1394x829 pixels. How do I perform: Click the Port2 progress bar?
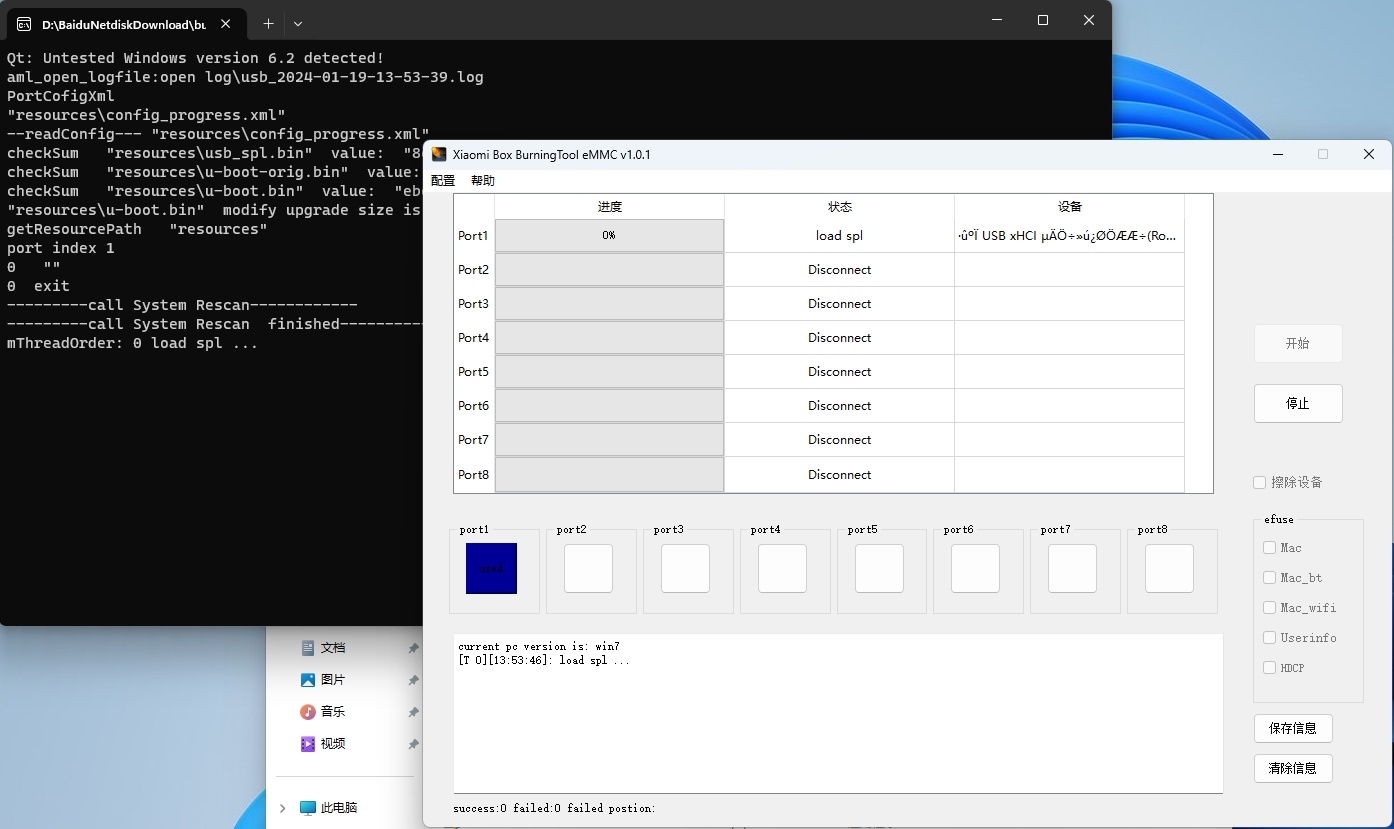point(609,270)
